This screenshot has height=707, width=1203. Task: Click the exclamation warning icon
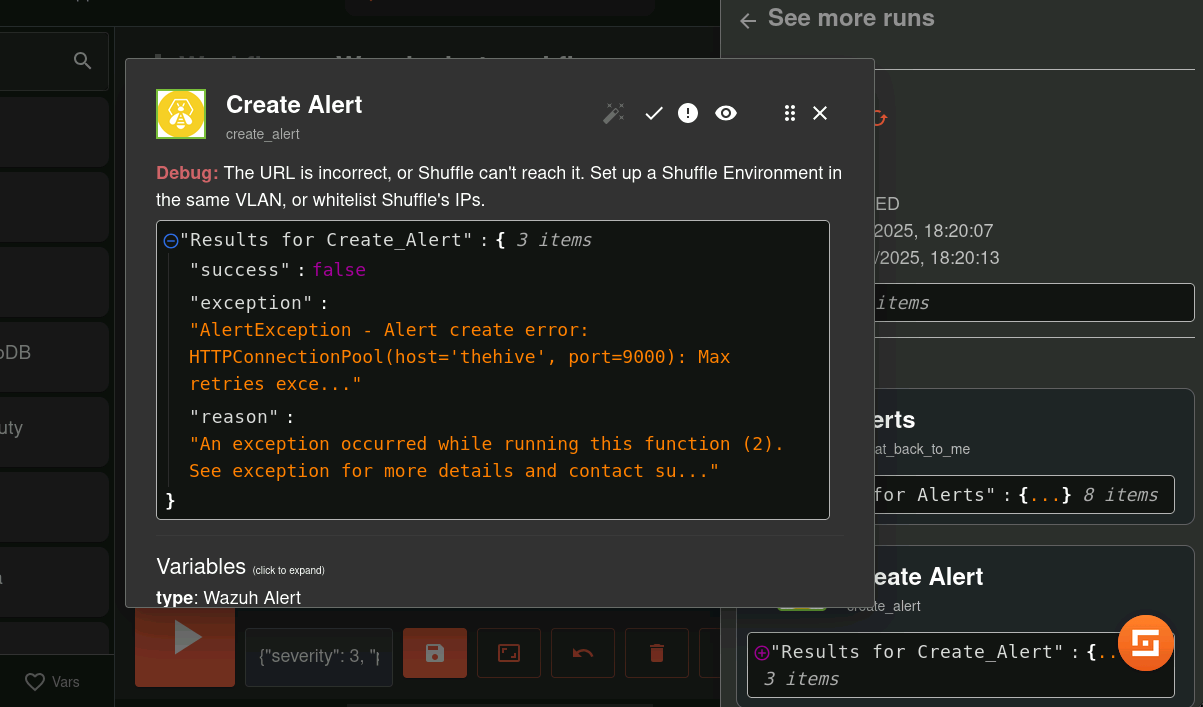pyautogui.click(x=688, y=113)
